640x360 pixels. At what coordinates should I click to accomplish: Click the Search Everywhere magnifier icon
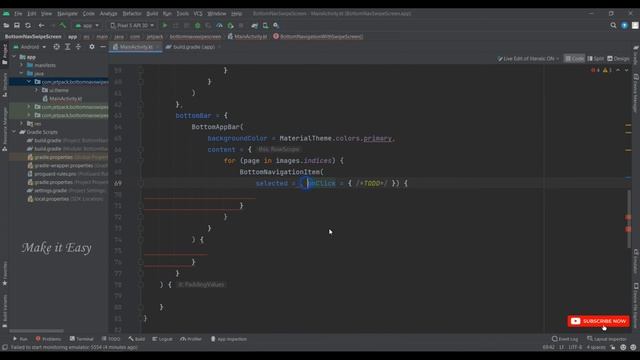613,25
